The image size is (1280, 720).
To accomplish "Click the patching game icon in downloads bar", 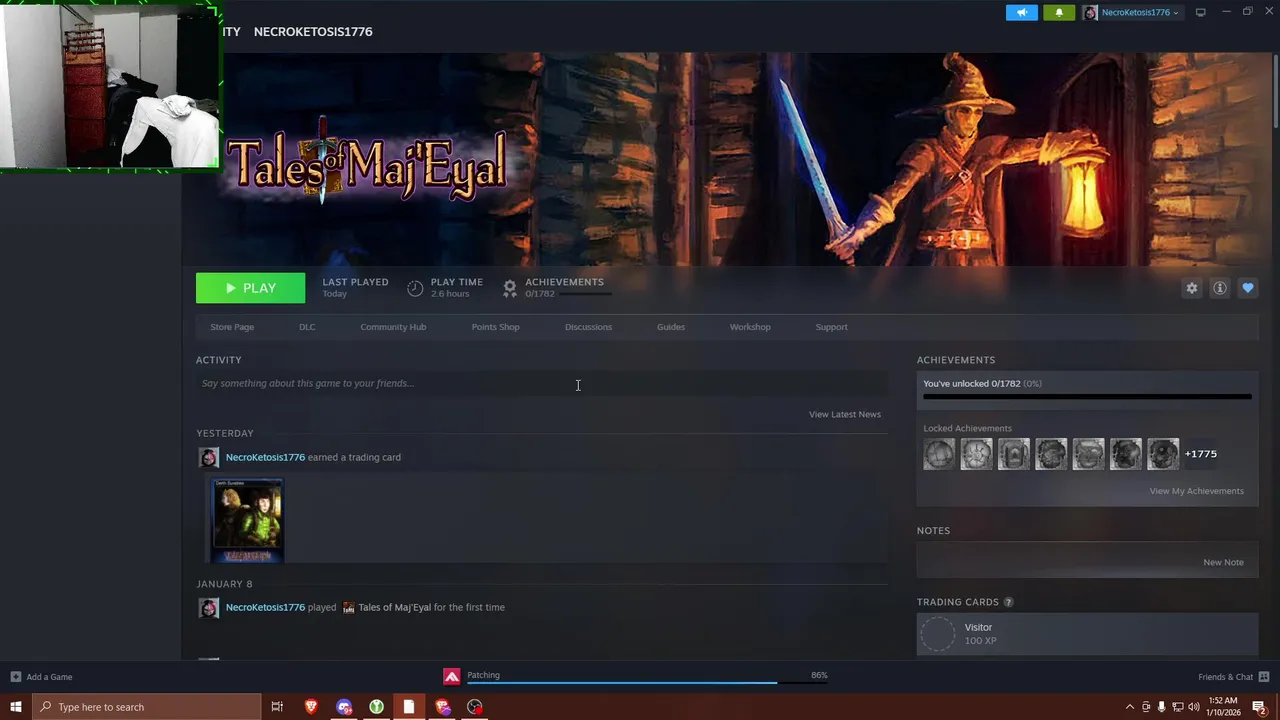I will tap(452, 677).
